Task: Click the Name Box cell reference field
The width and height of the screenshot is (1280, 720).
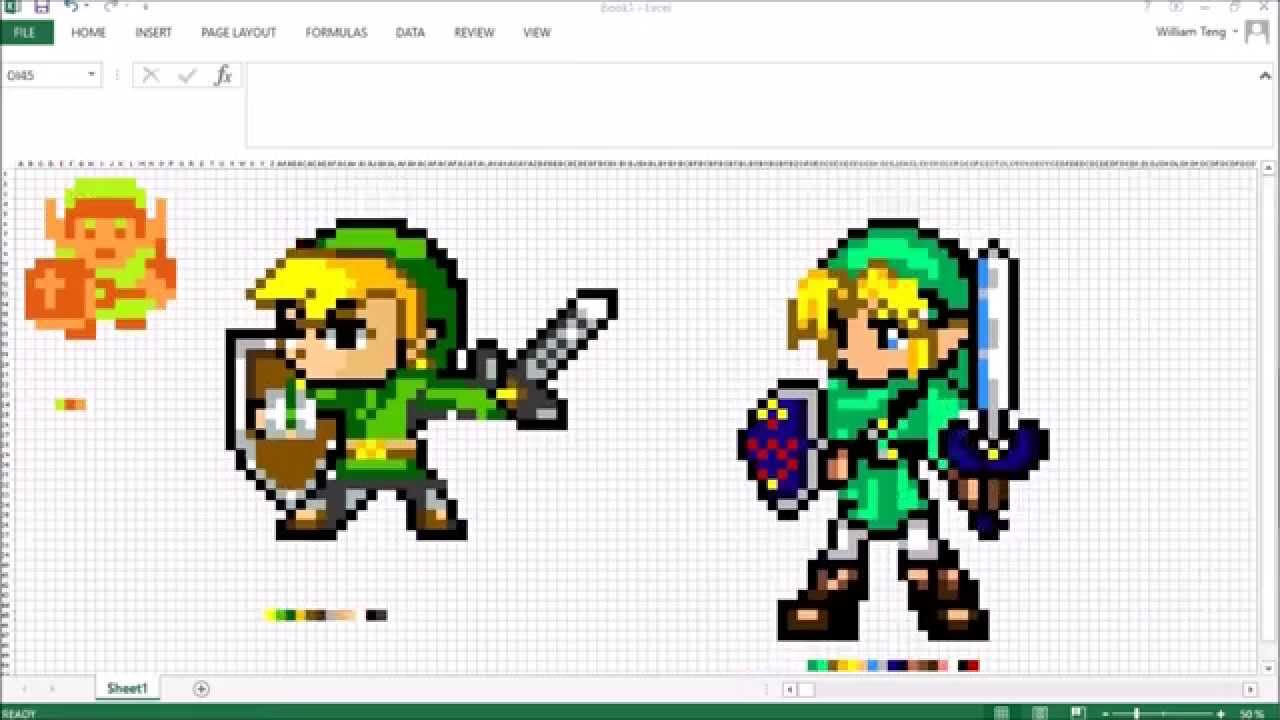Action: click(x=44, y=75)
